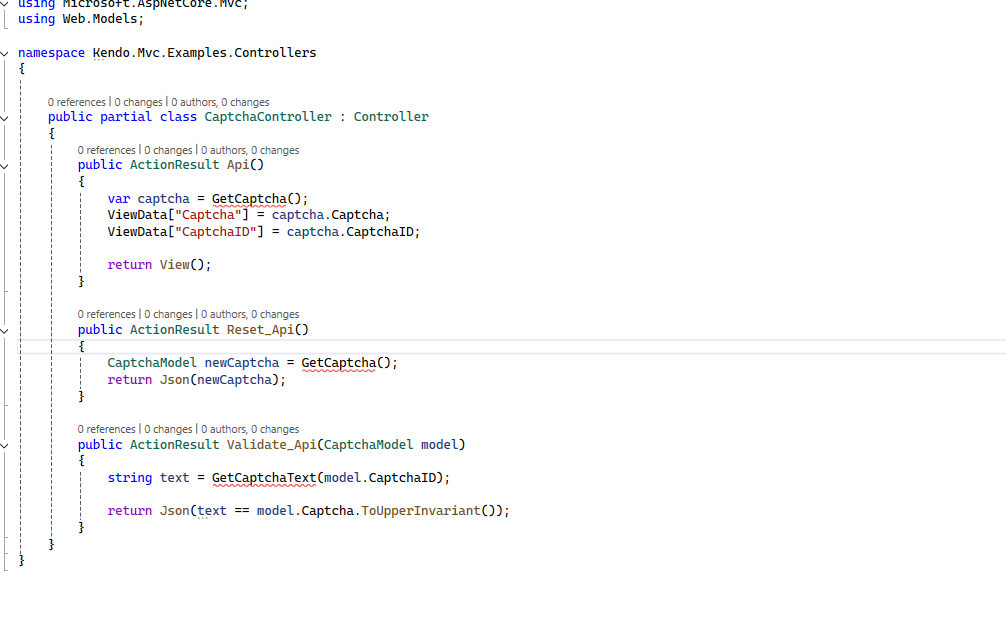The height and width of the screenshot is (617, 1006).
Task: Show "0 references" lens above Reset_Api
Action: coord(106,314)
